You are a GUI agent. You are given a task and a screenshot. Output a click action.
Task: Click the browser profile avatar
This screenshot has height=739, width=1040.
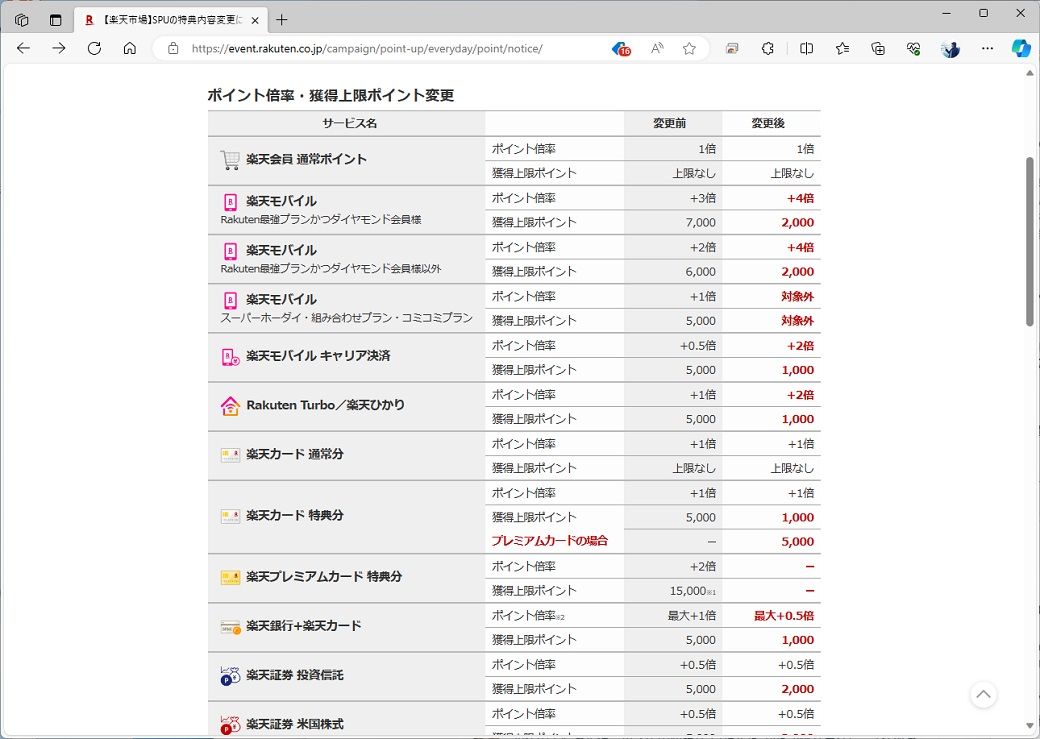tap(948, 47)
